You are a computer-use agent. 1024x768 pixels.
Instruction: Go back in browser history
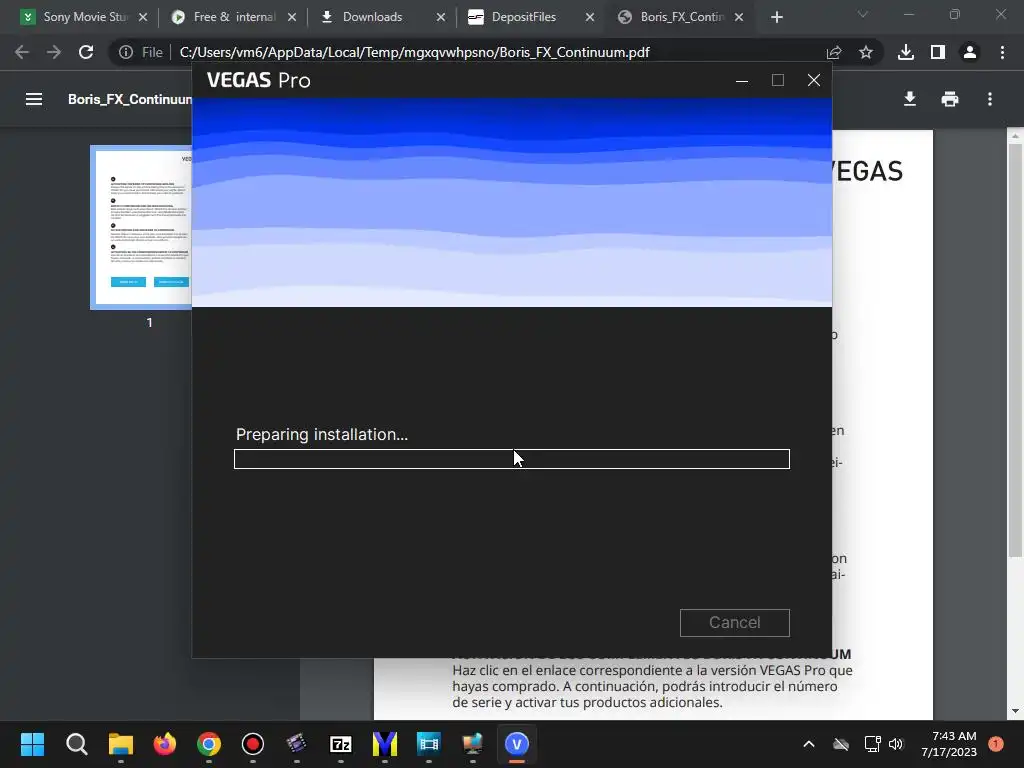22,52
